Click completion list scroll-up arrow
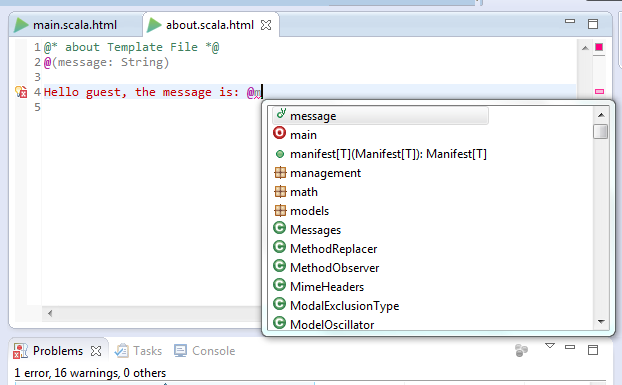This screenshot has width=622, height=385. coord(601,115)
